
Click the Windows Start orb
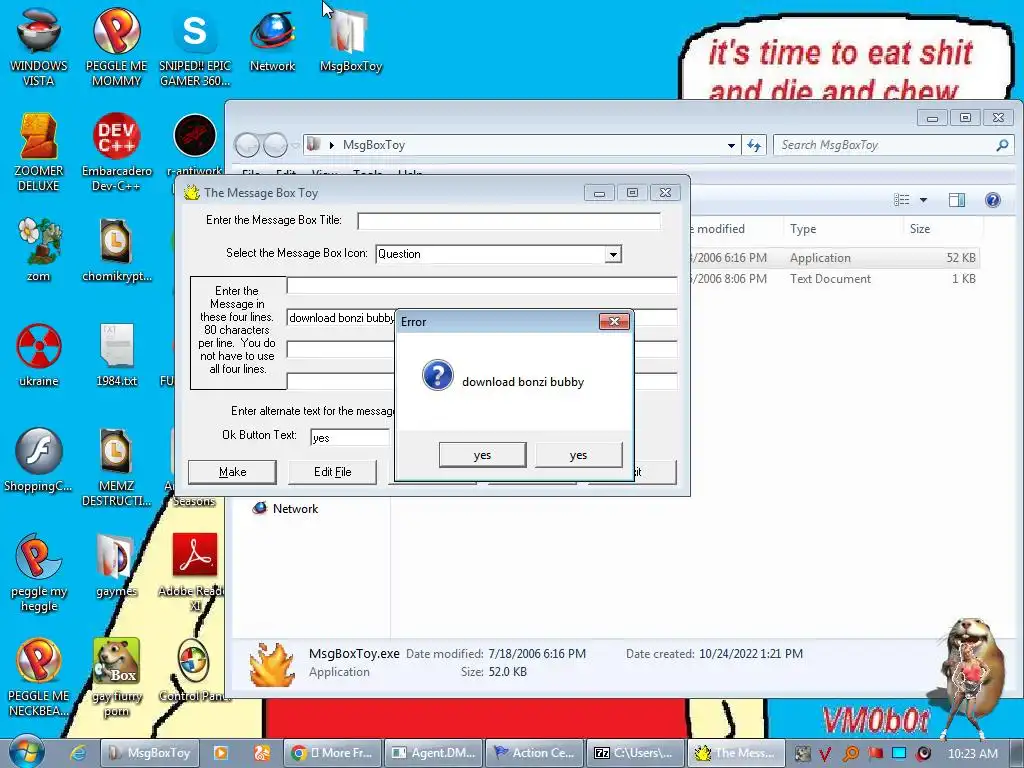pyautogui.click(x=26, y=752)
